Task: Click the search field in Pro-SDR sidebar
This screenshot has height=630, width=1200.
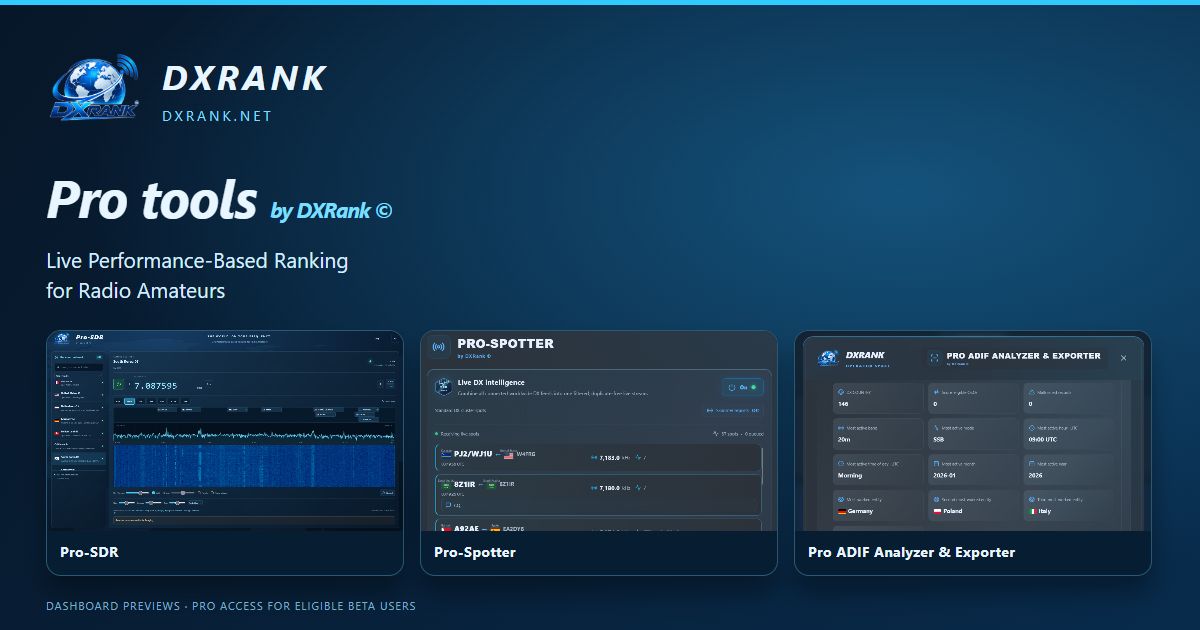Action: pos(79,367)
